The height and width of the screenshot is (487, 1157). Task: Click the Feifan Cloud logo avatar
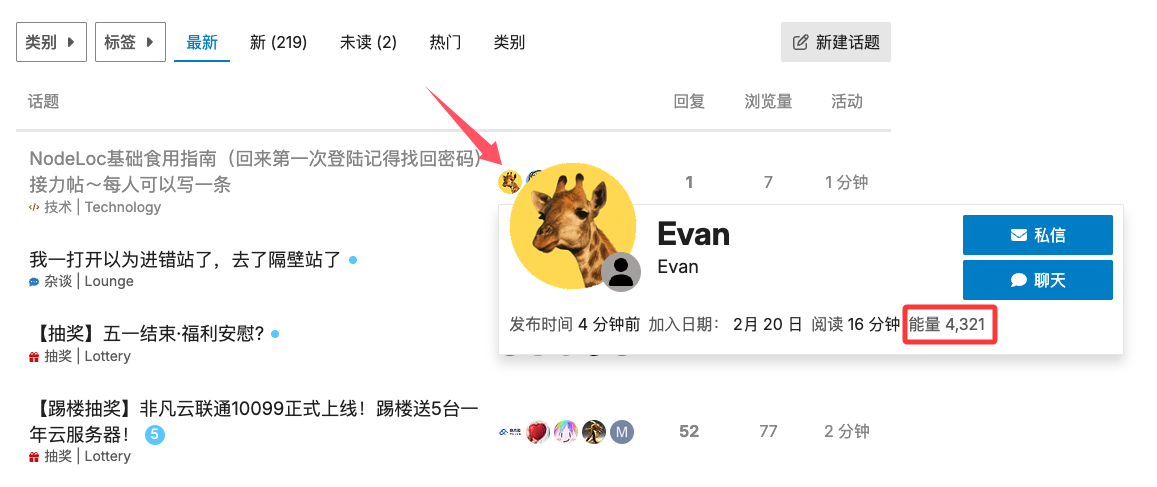[511, 432]
